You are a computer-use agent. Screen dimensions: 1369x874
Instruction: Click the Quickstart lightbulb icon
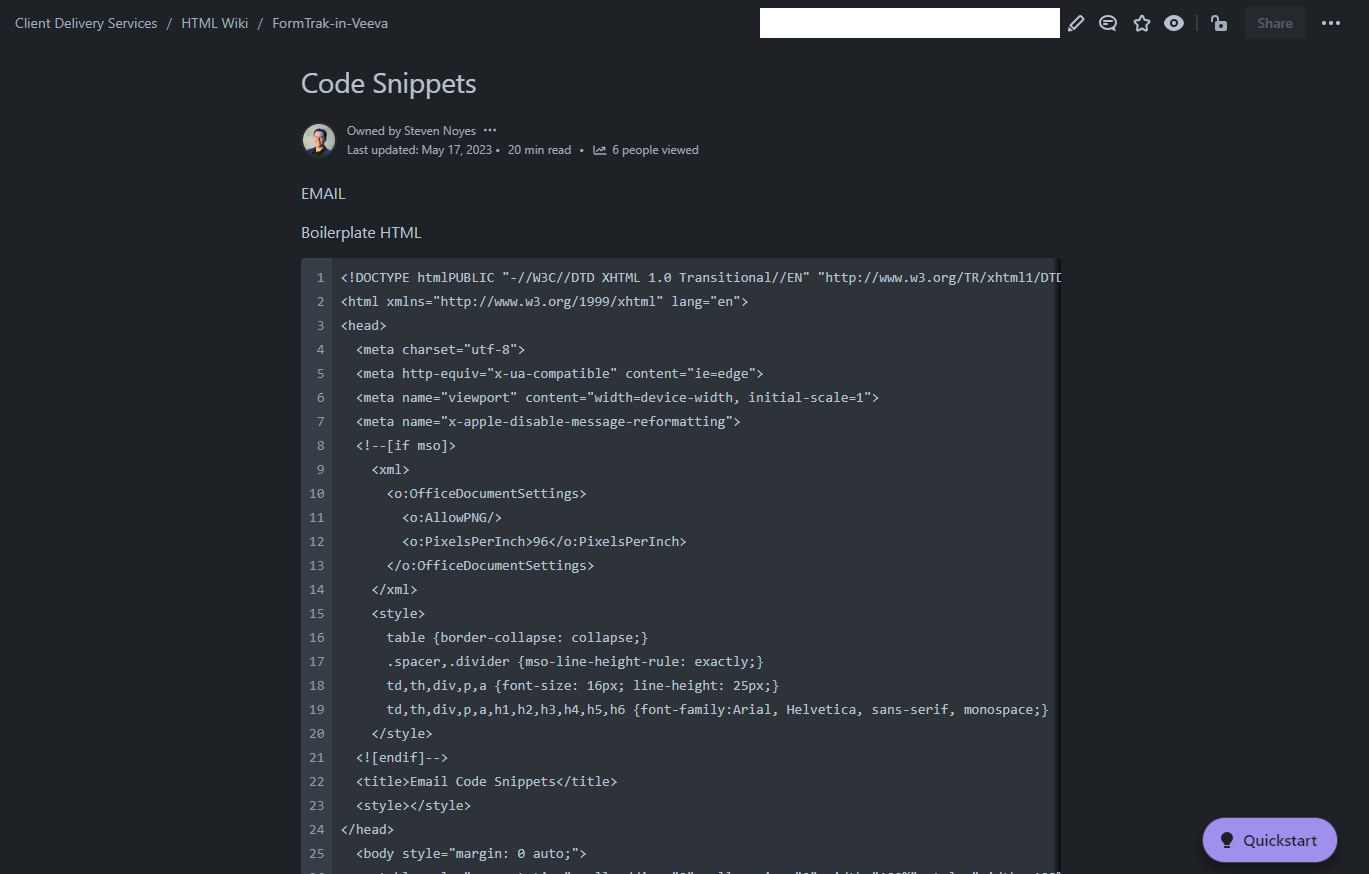(x=1227, y=840)
